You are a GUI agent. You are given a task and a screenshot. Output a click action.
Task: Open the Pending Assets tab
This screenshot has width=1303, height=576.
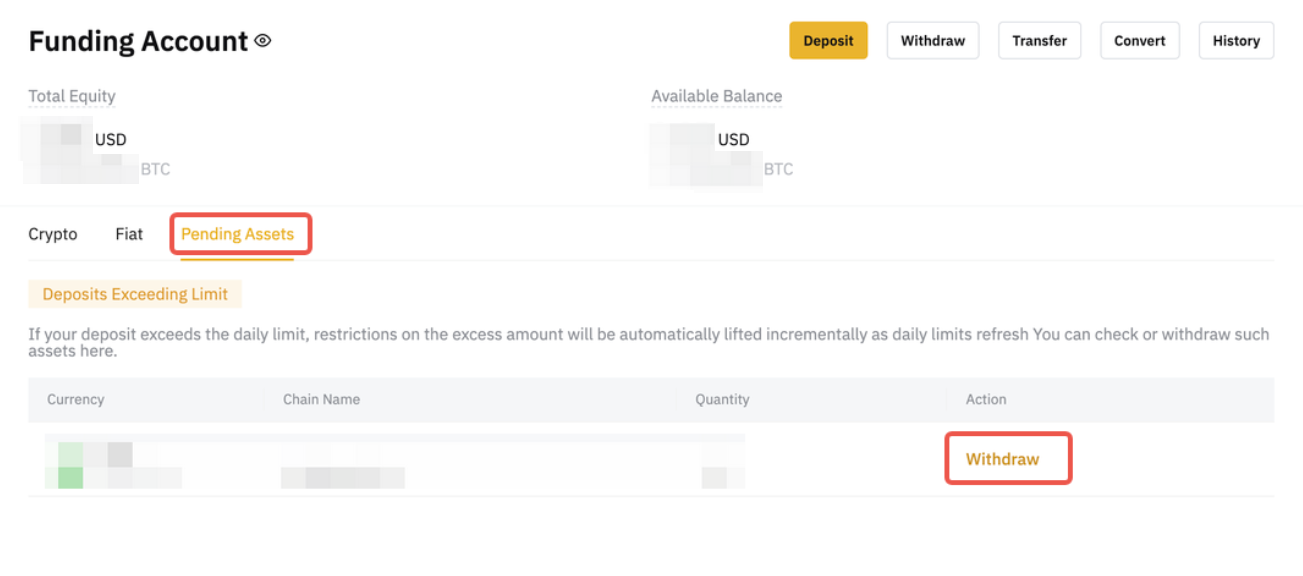(x=237, y=234)
